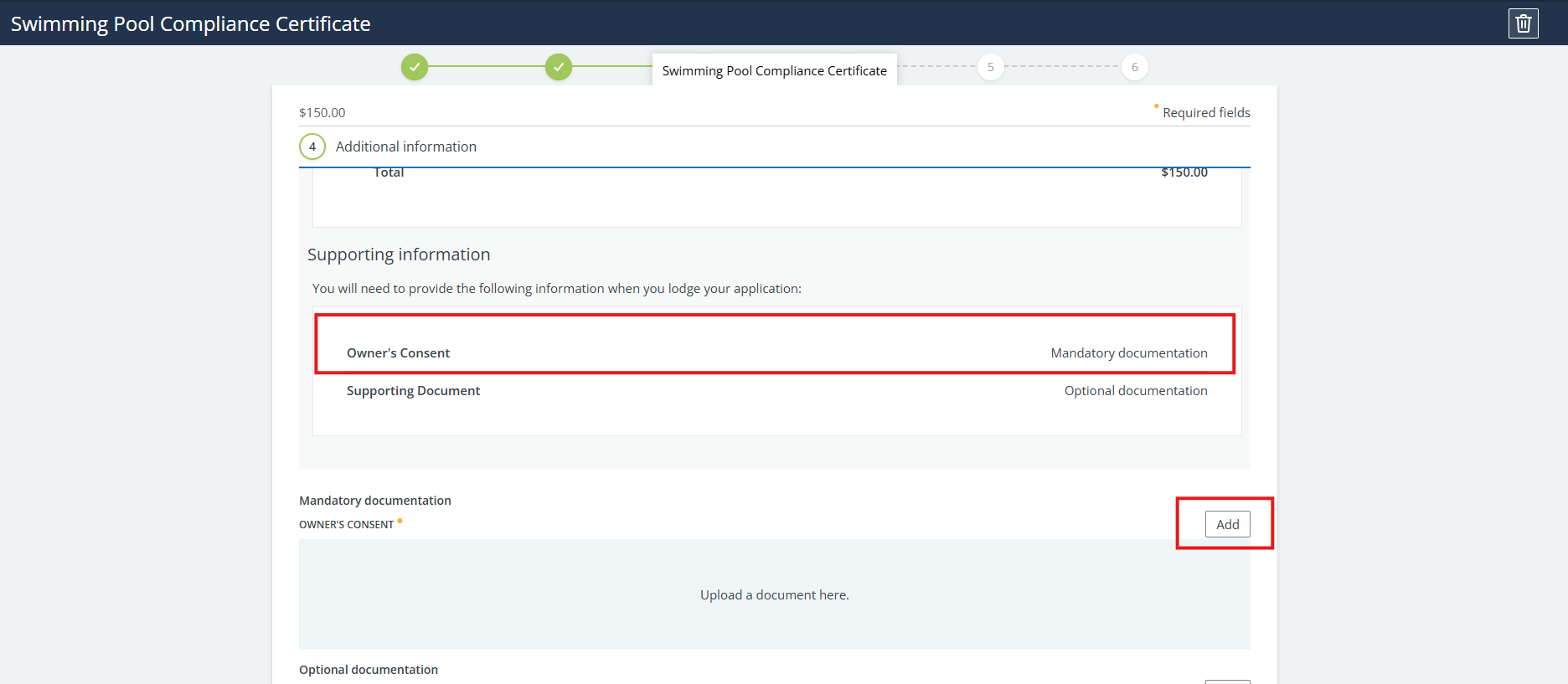The width and height of the screenshot is (1568, 684).
Task: Select the Swimming Pool Compliance Certificate step tab
Action: click(774, 70)
